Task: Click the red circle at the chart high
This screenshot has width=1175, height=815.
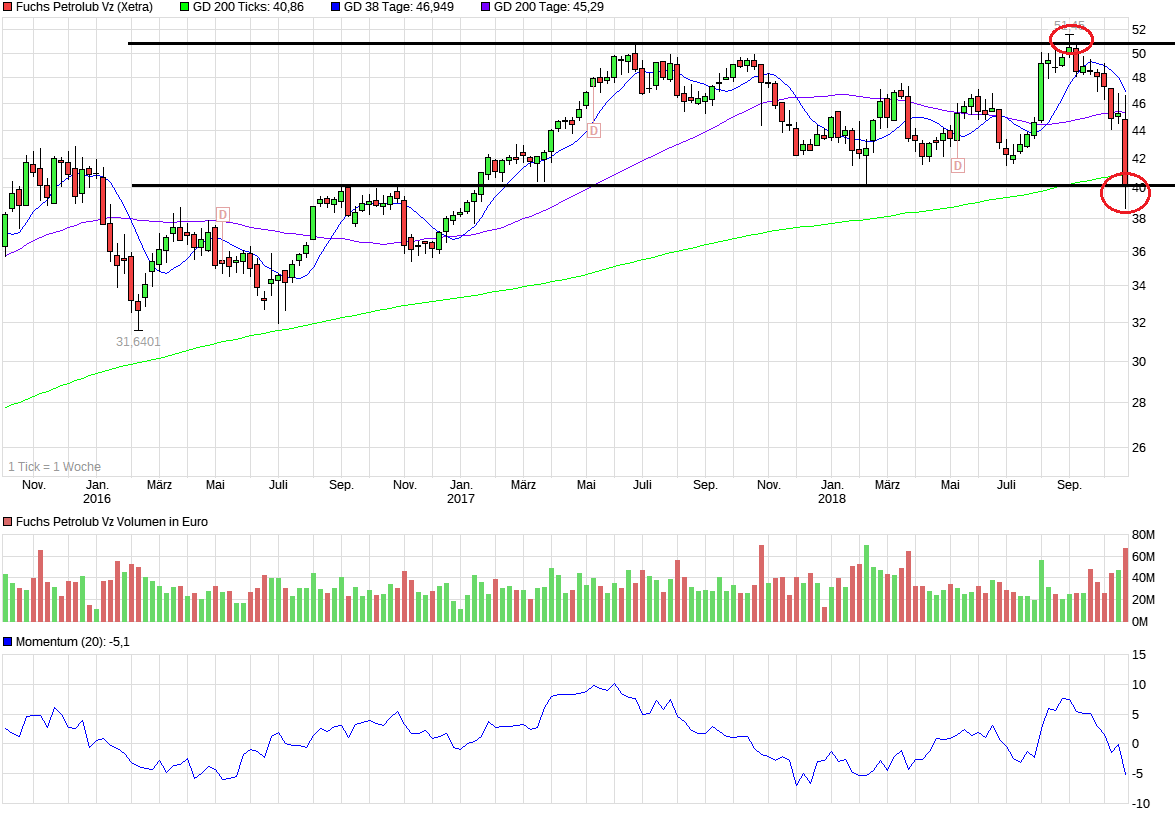Action: (1071, 39)
